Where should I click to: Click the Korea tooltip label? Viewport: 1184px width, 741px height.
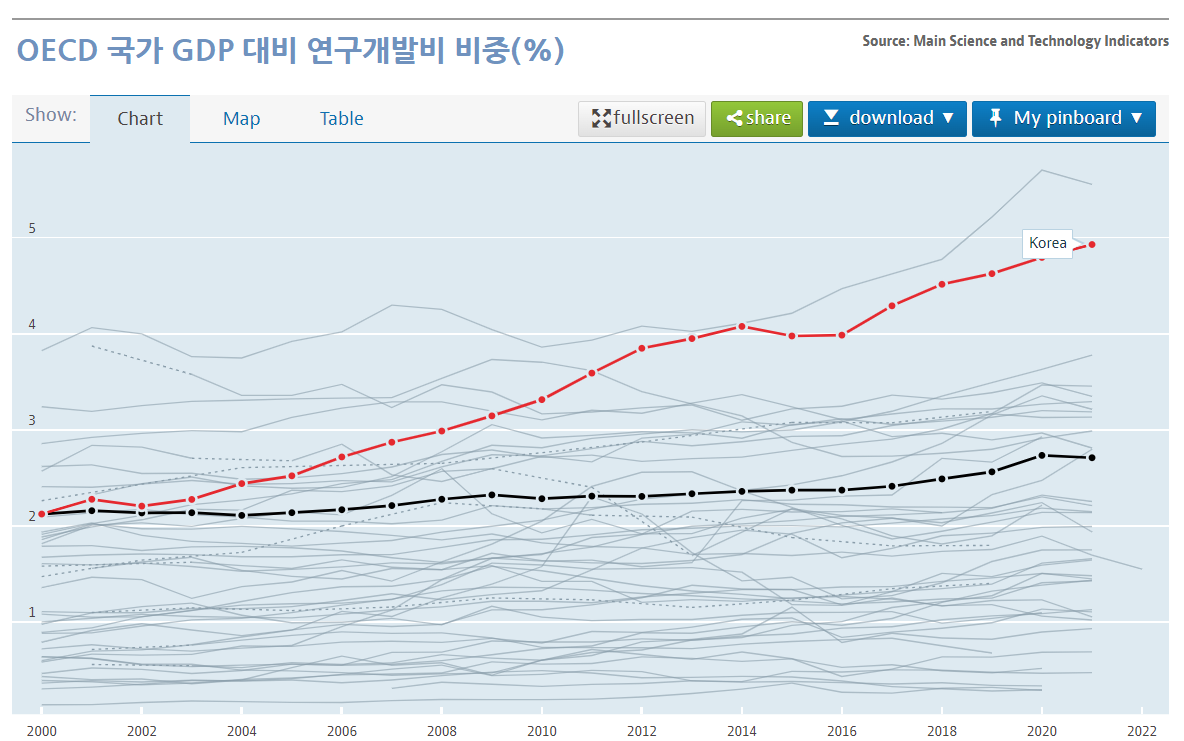1047,243
